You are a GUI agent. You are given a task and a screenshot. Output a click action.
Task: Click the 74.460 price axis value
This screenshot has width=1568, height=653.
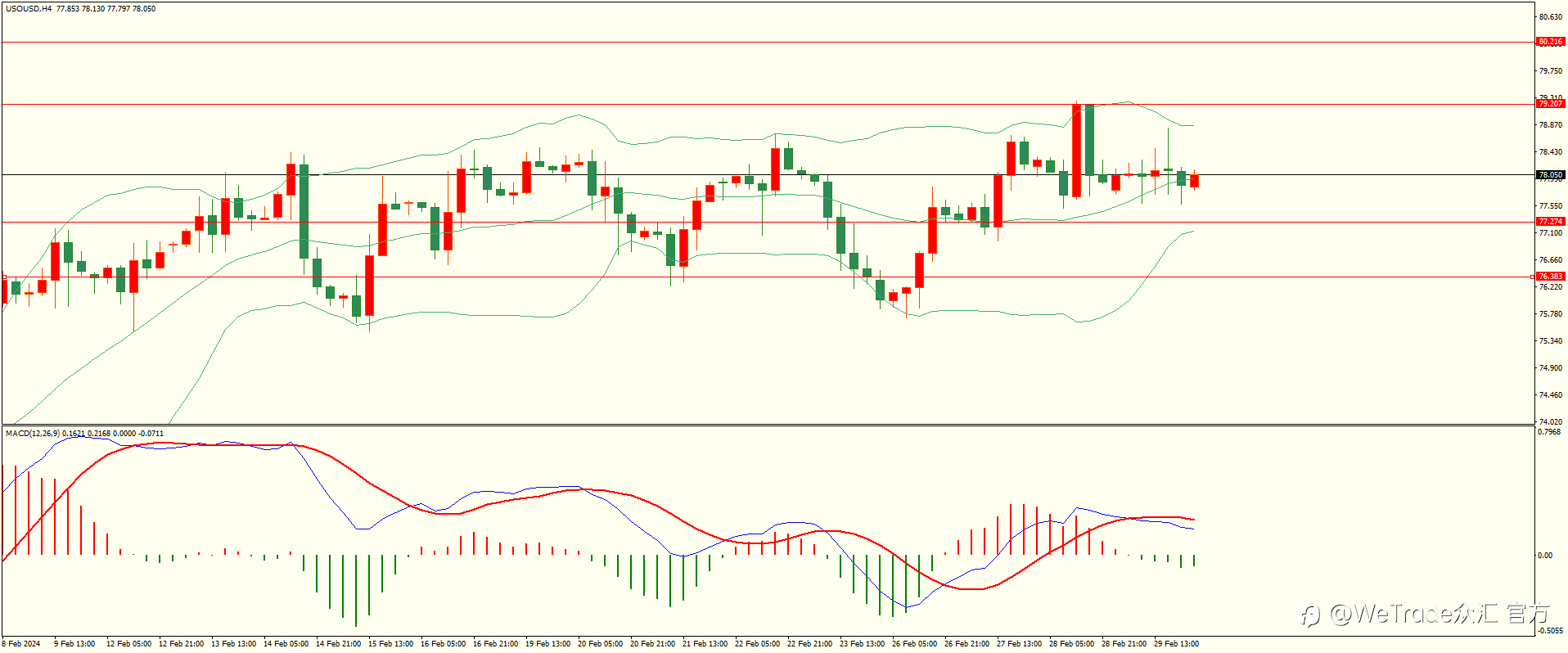tap(1550, 395)
